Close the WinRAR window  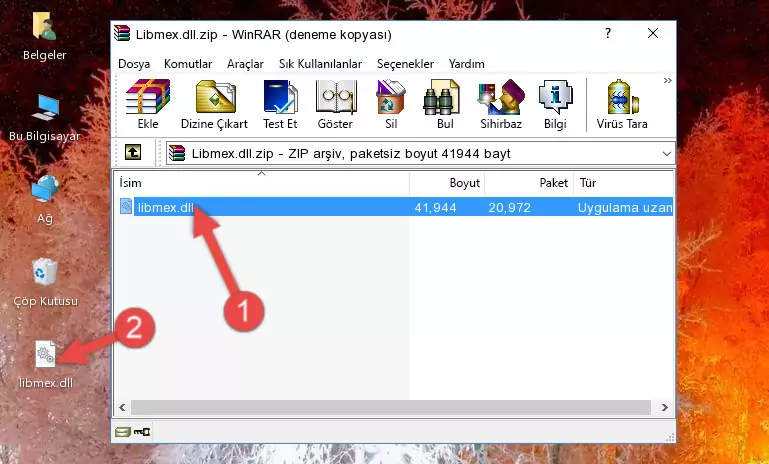(653, 33)
